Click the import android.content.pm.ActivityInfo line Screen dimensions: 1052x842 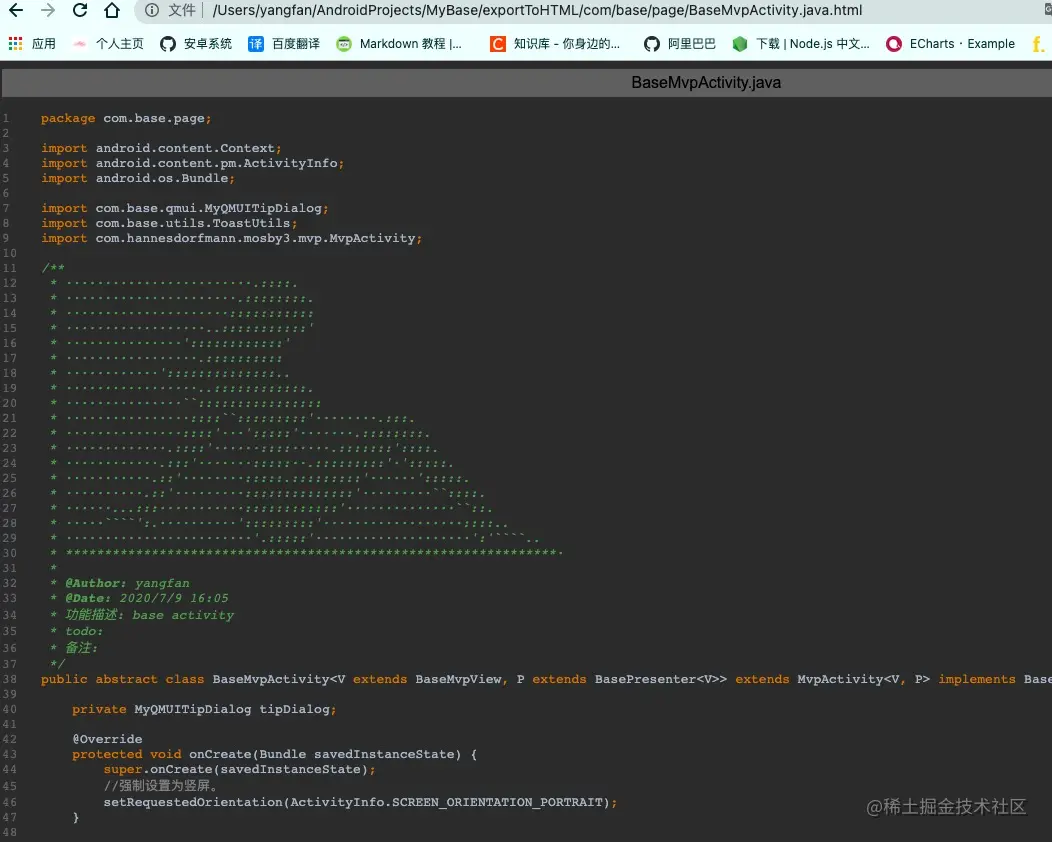pyautogui.click(x=192, y=163)
